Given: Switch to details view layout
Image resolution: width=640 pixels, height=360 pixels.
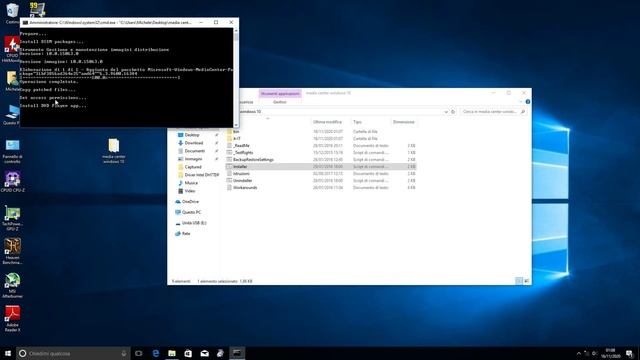Looking at the screenshot, I should point(518,281).
